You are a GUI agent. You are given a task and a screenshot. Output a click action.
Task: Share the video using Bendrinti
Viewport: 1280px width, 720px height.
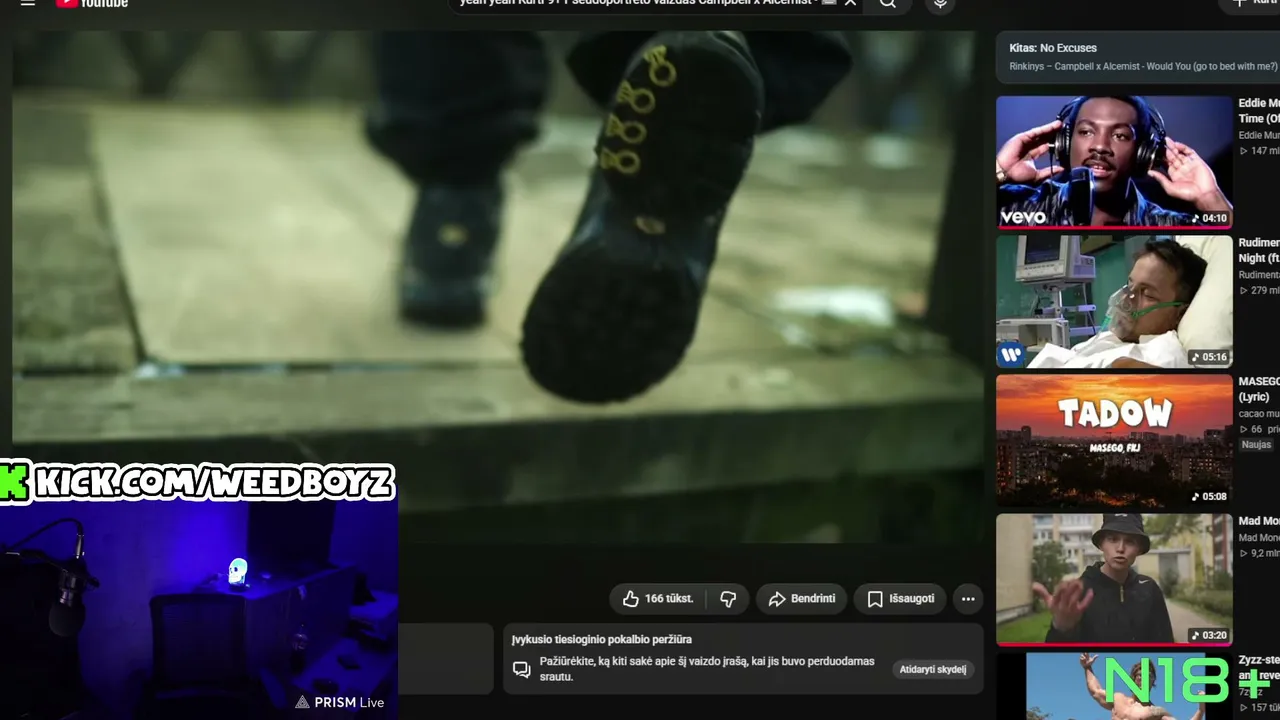coord(802,599)
